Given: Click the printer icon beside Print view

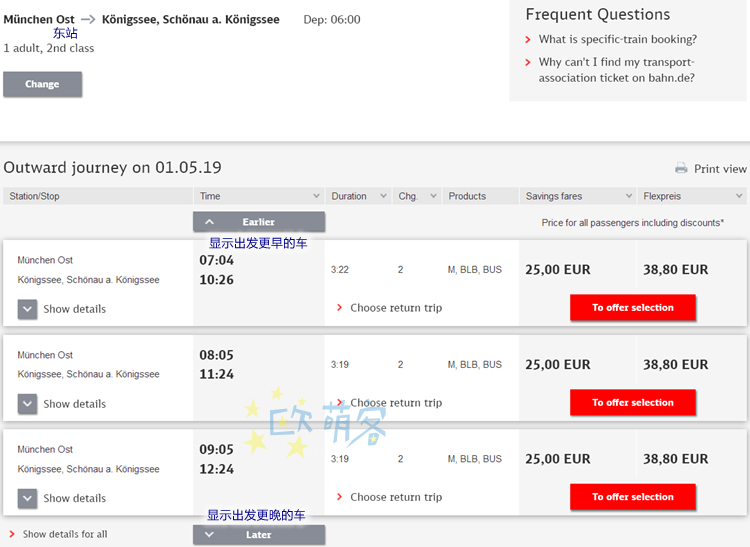Looking at the screenshot, I should 681,169.
